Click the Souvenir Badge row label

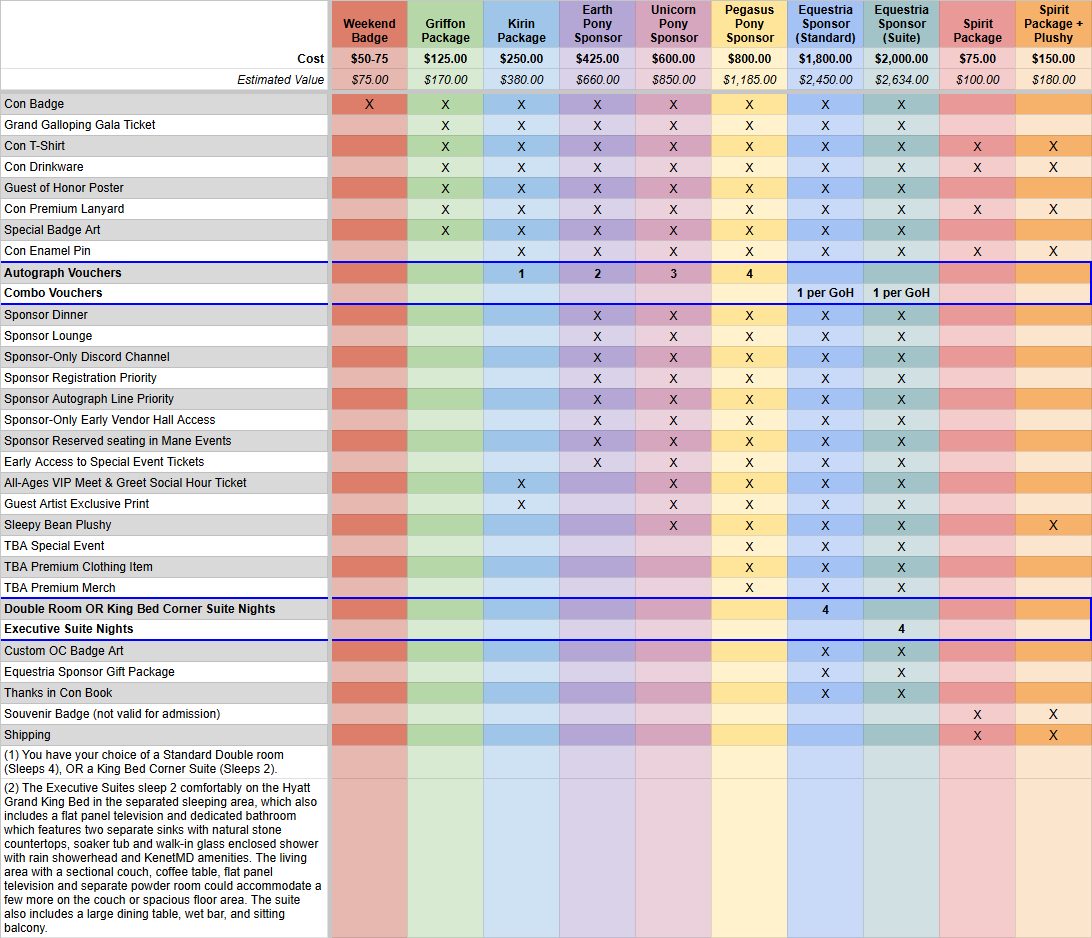click(112, 714)
